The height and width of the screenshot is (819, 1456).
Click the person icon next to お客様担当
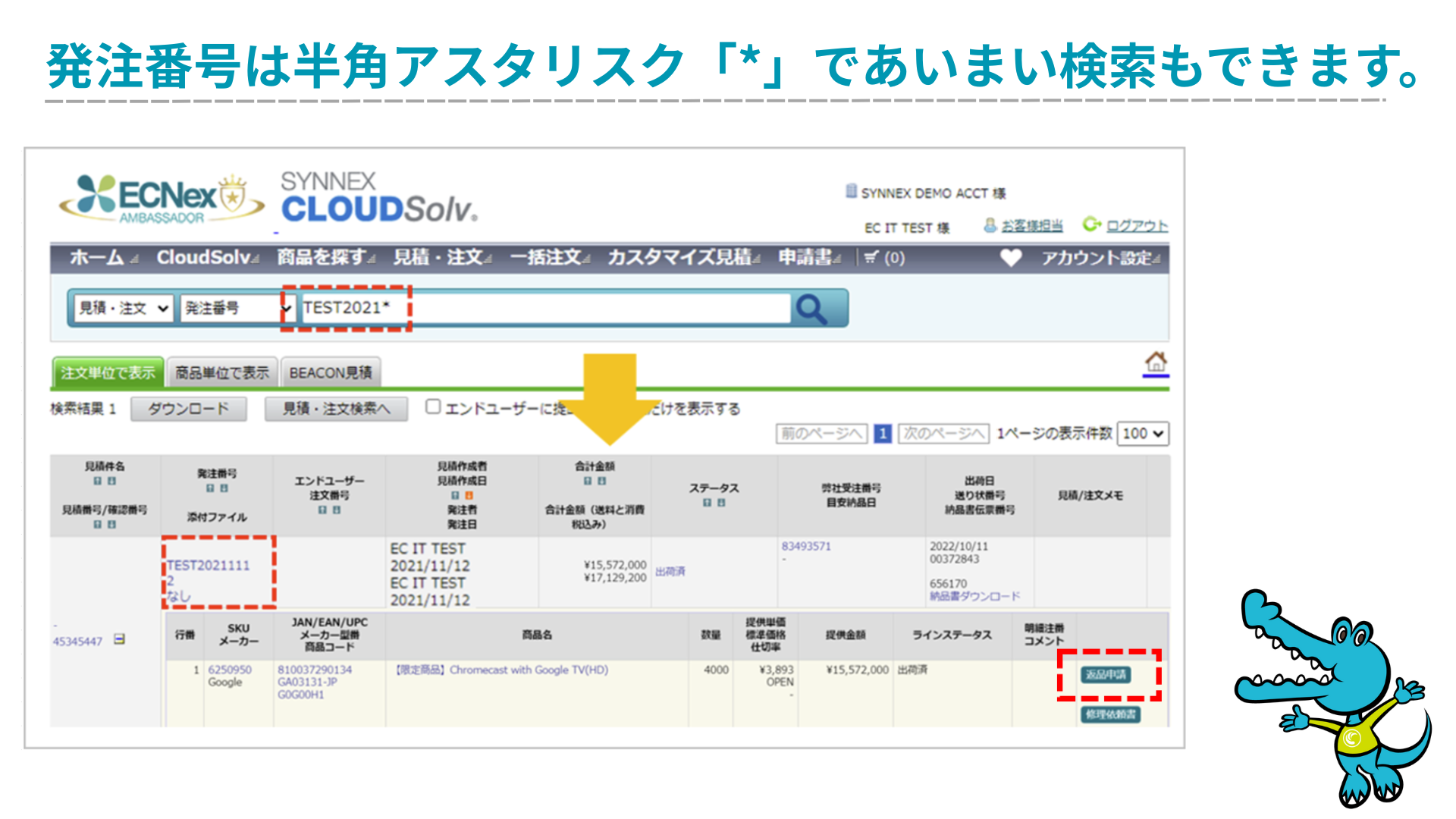(990, 224)
